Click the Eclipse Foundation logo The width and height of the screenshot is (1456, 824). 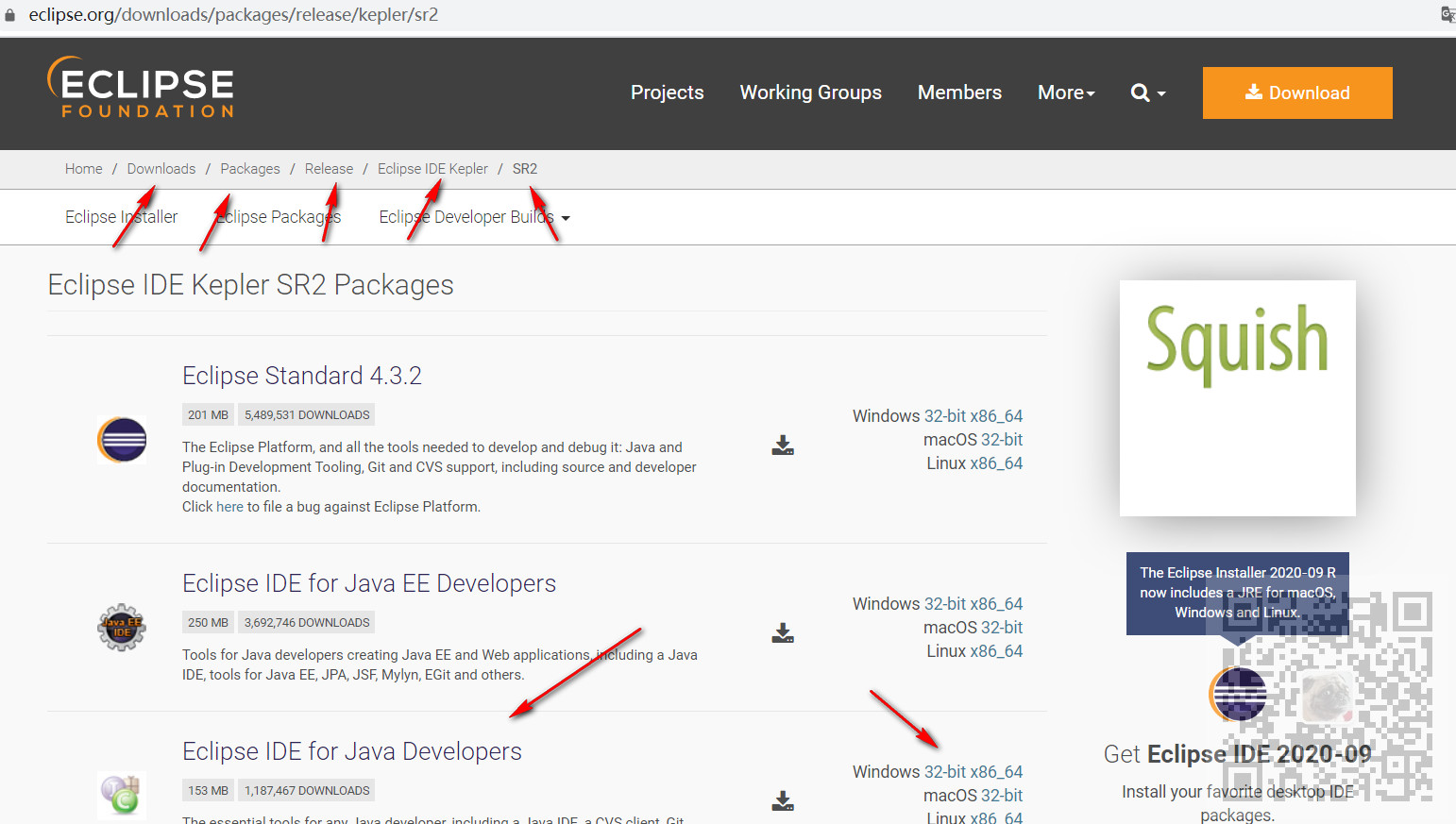tap(140, 87)
